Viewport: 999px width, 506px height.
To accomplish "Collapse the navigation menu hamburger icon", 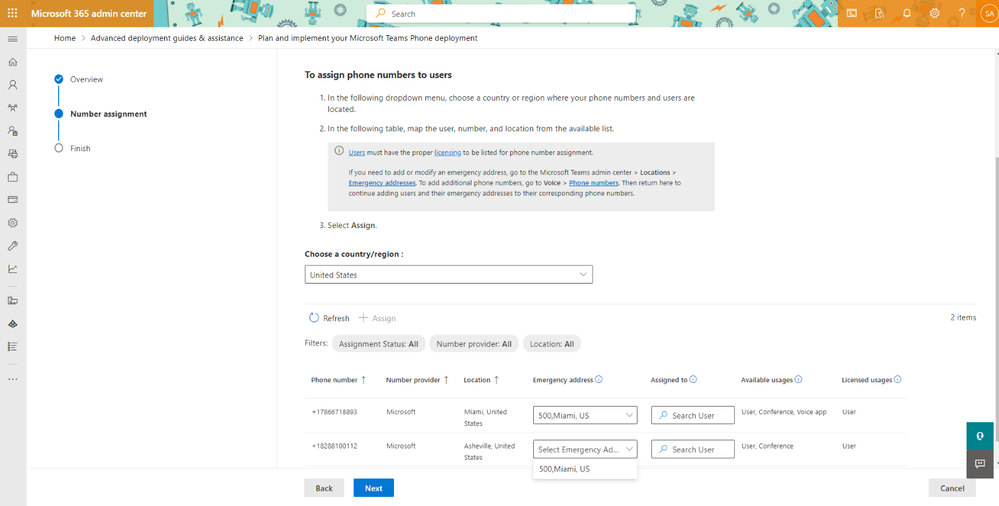I will (13, 39).
